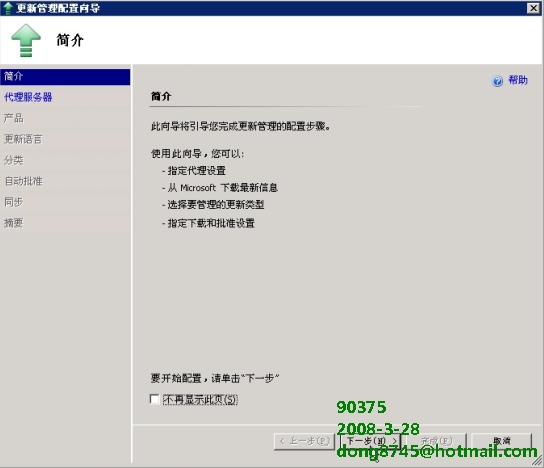Click the text 要开始配置，请单击下一步
This screenshot has width=544, height=468.
coord(215,378)
